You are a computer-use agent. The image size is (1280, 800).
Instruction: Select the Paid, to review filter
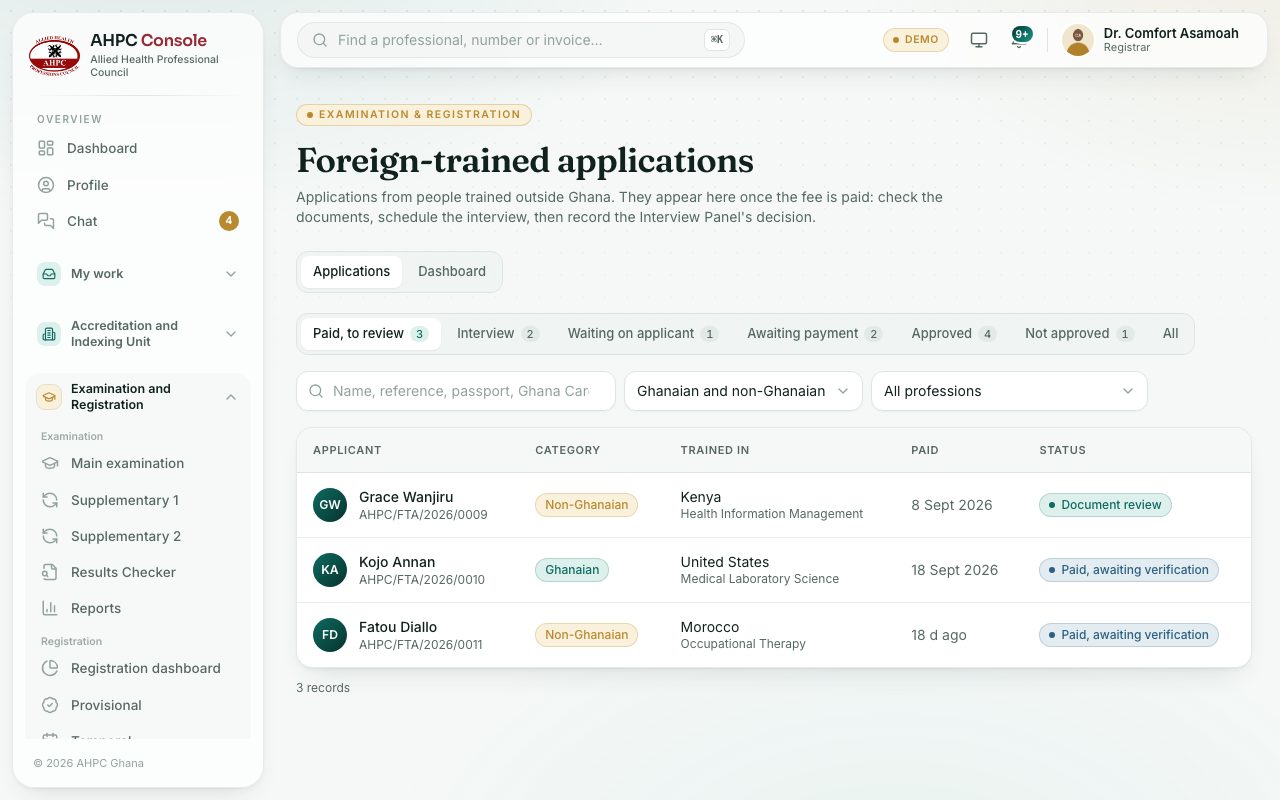[371, 334]
